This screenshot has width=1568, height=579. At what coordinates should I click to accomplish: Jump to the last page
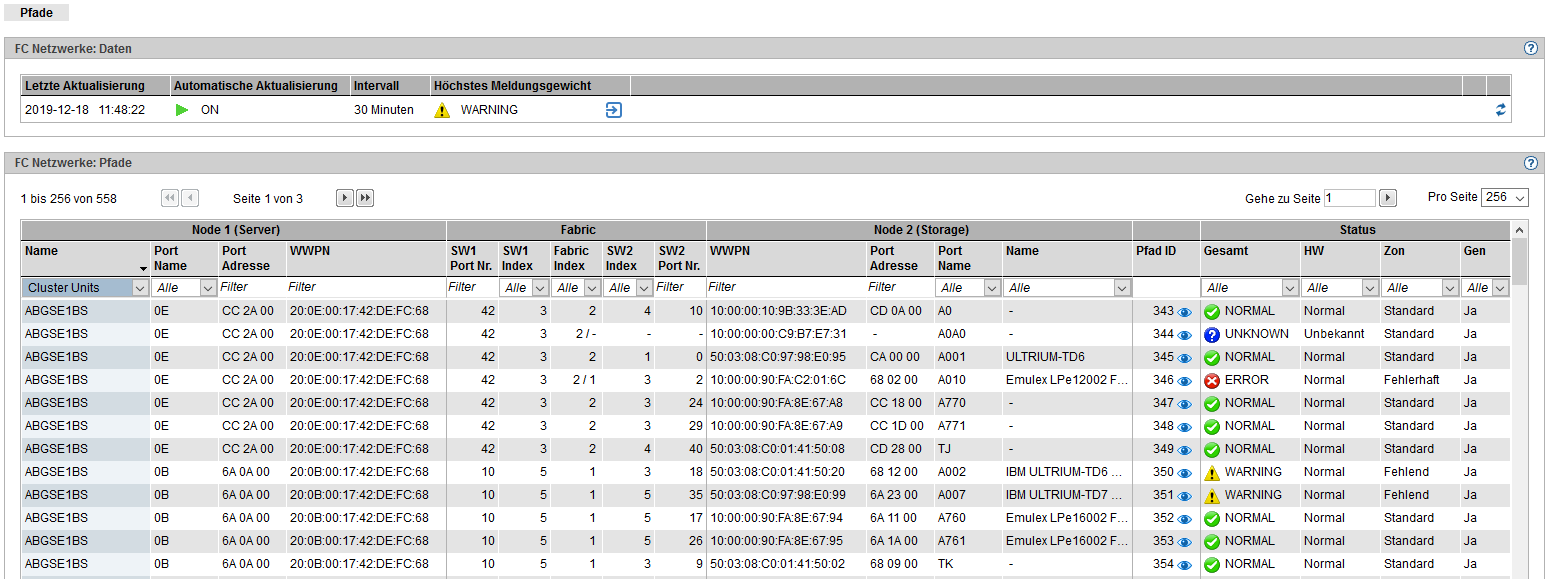[x=365, y=198]
